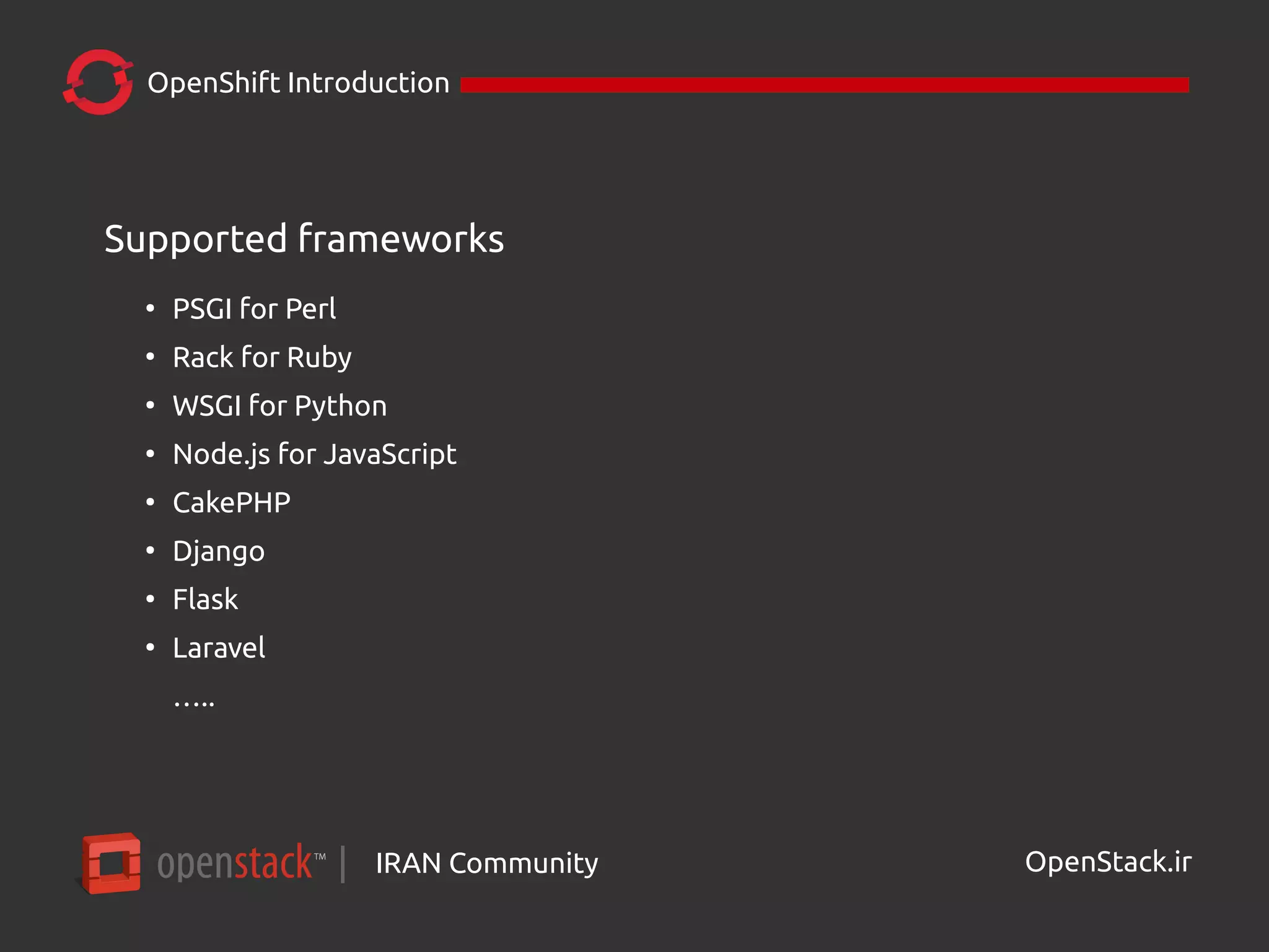Click the 'Flask' bullet item

coord(205,599)
